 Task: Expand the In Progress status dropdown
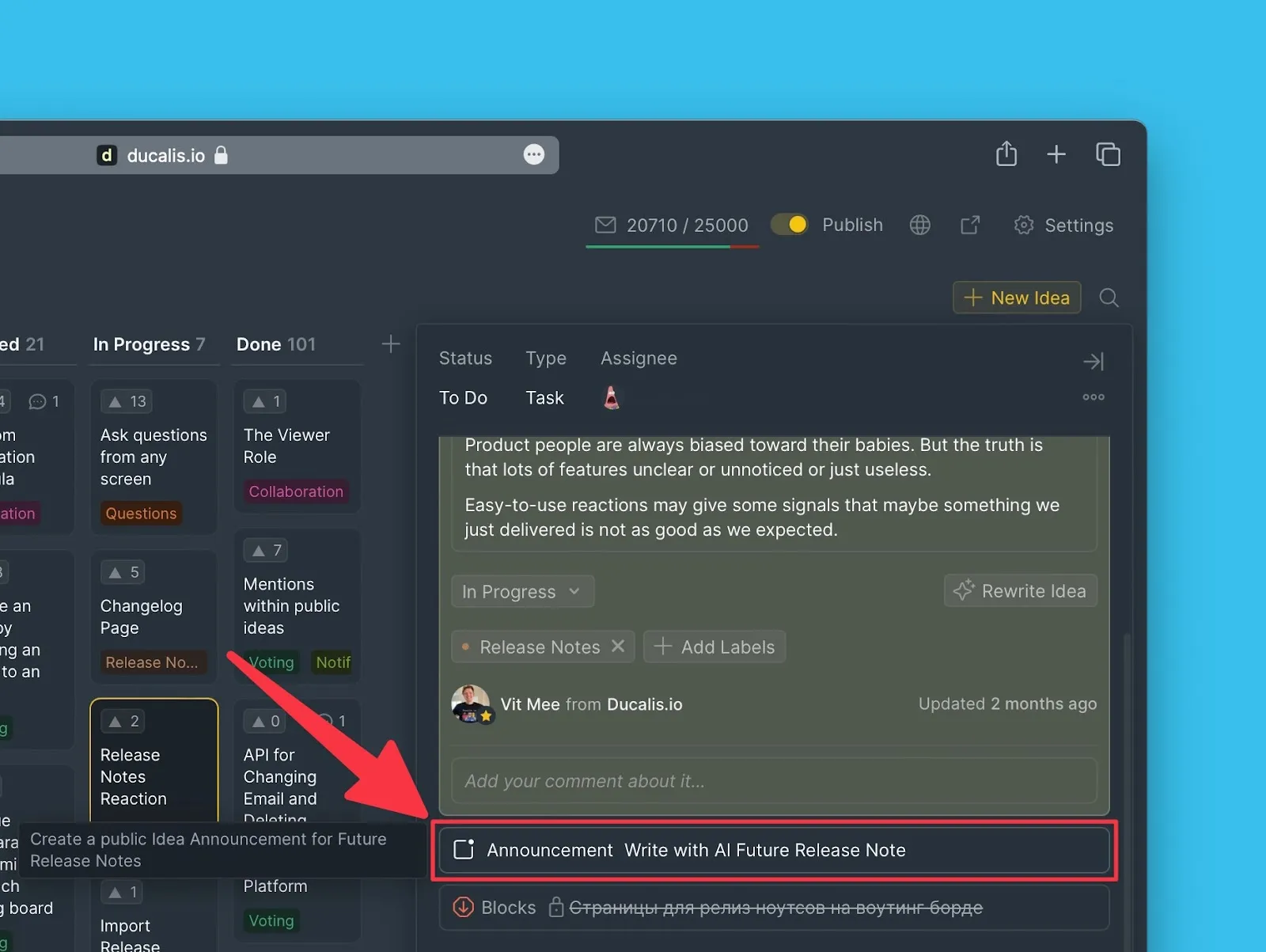pos(522,592)
